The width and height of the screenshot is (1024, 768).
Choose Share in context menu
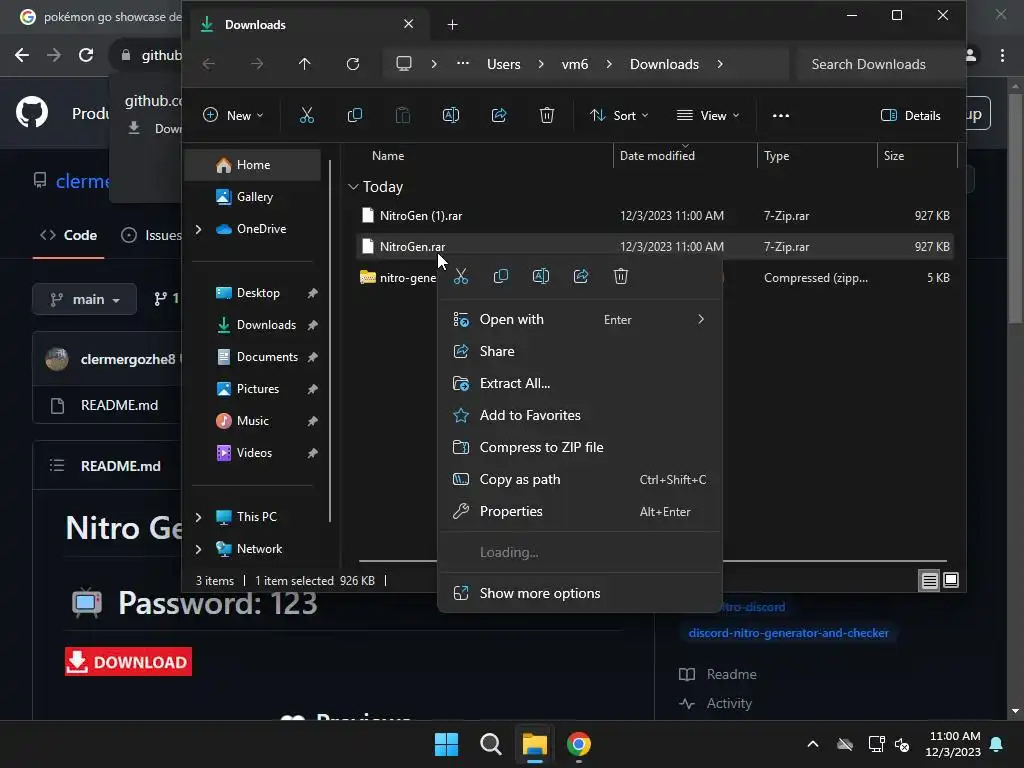click(x=579, y=351)
